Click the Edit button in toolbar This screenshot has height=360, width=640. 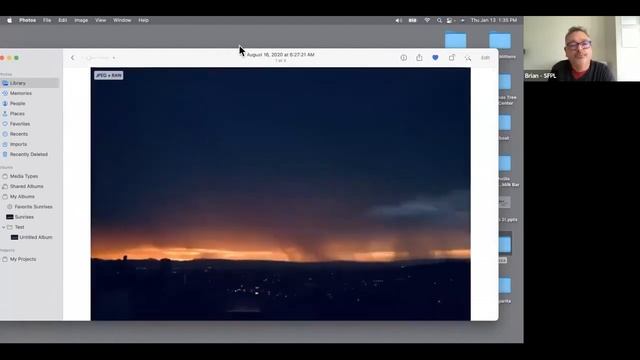(485, 58)
